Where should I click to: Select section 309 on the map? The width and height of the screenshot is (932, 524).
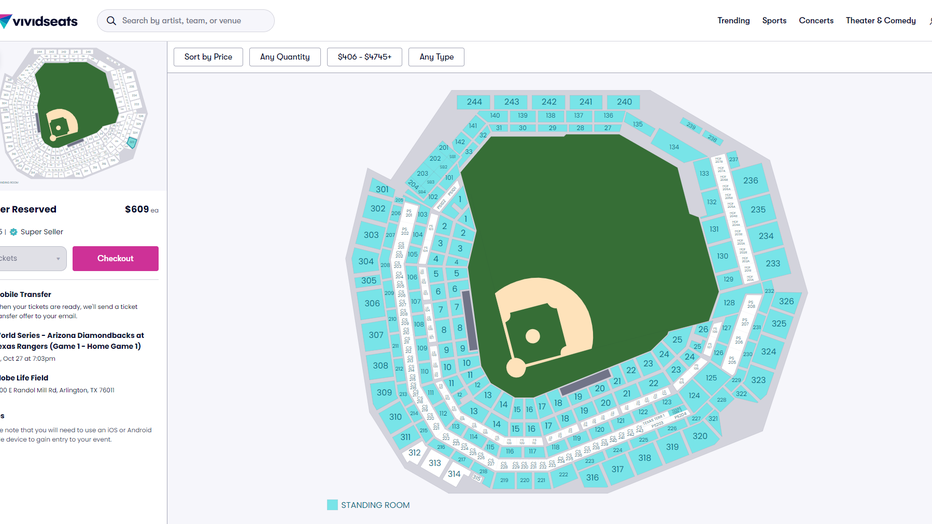click(x=385, y=393)
